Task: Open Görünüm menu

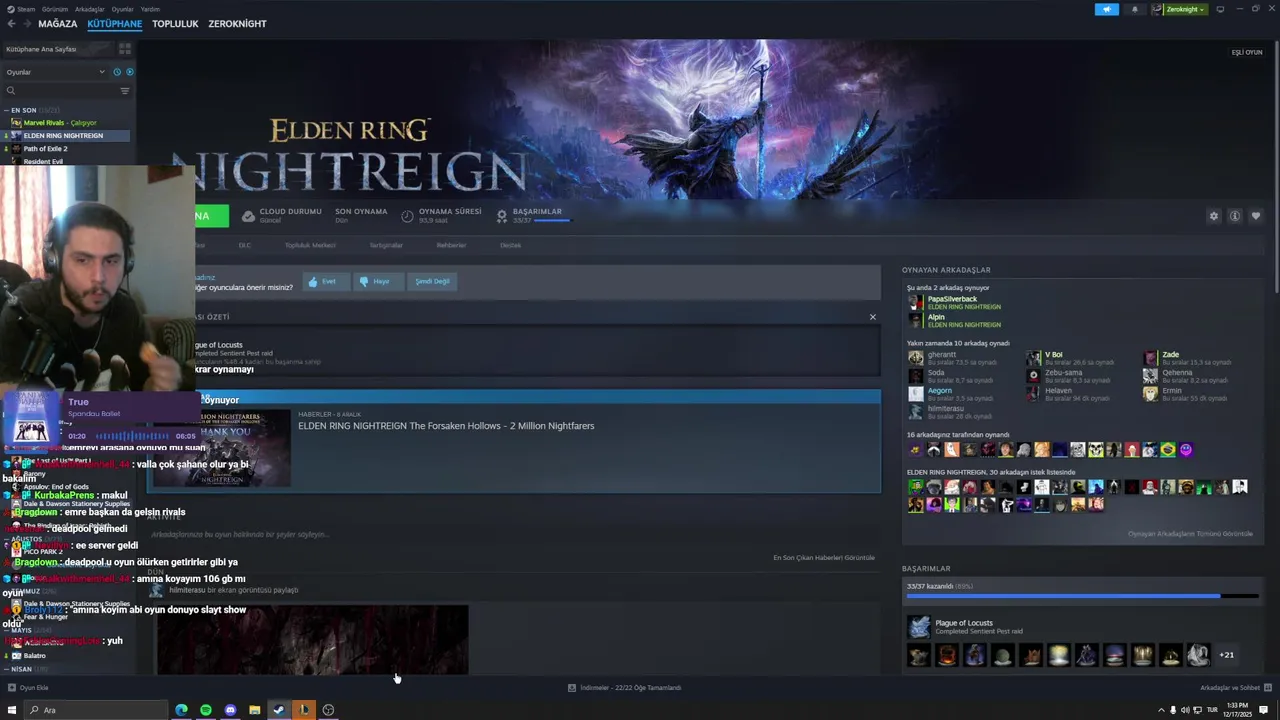Action: click(x=55, y=9)
